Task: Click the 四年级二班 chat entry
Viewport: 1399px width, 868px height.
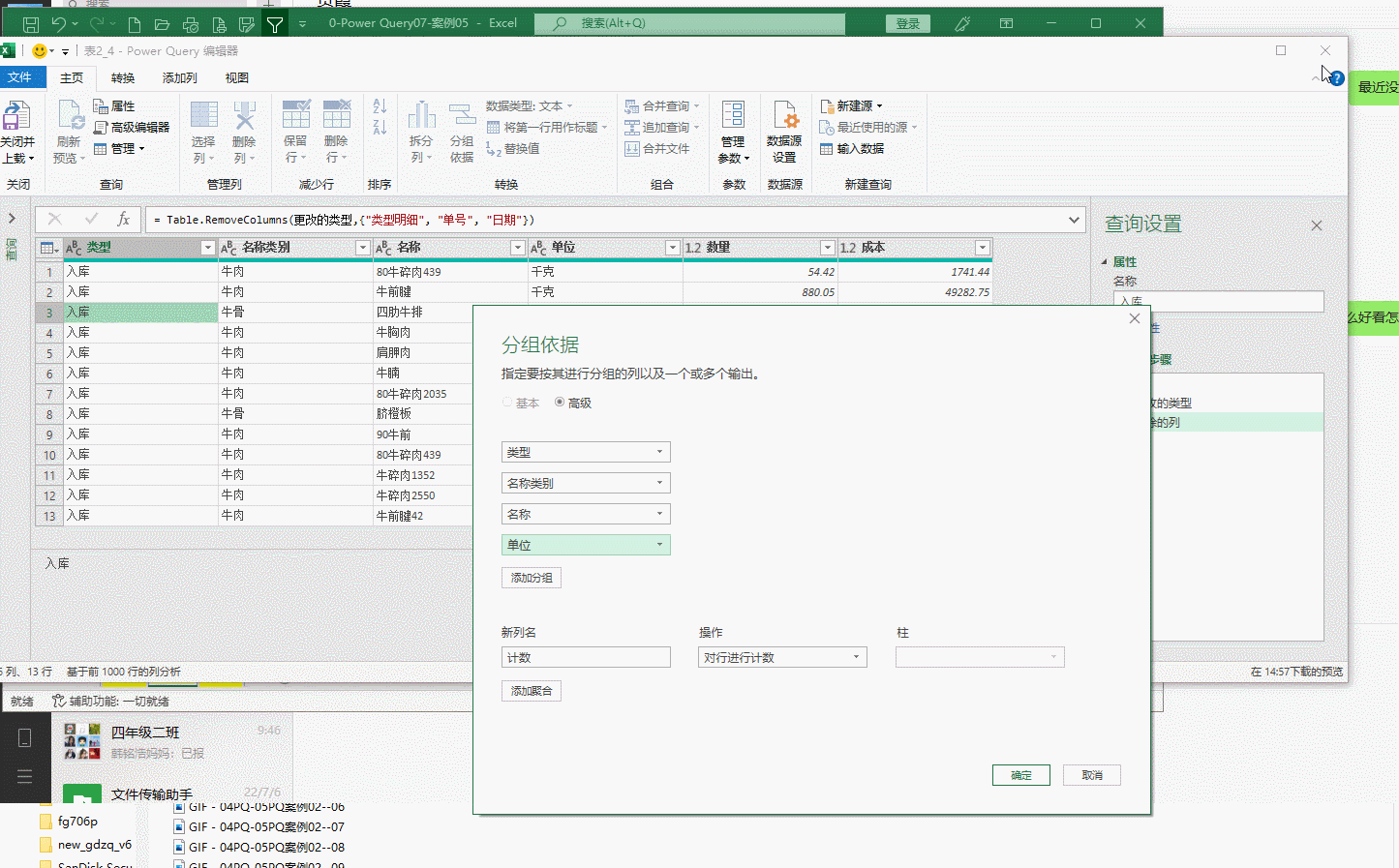Action: [x=172, y=741]
